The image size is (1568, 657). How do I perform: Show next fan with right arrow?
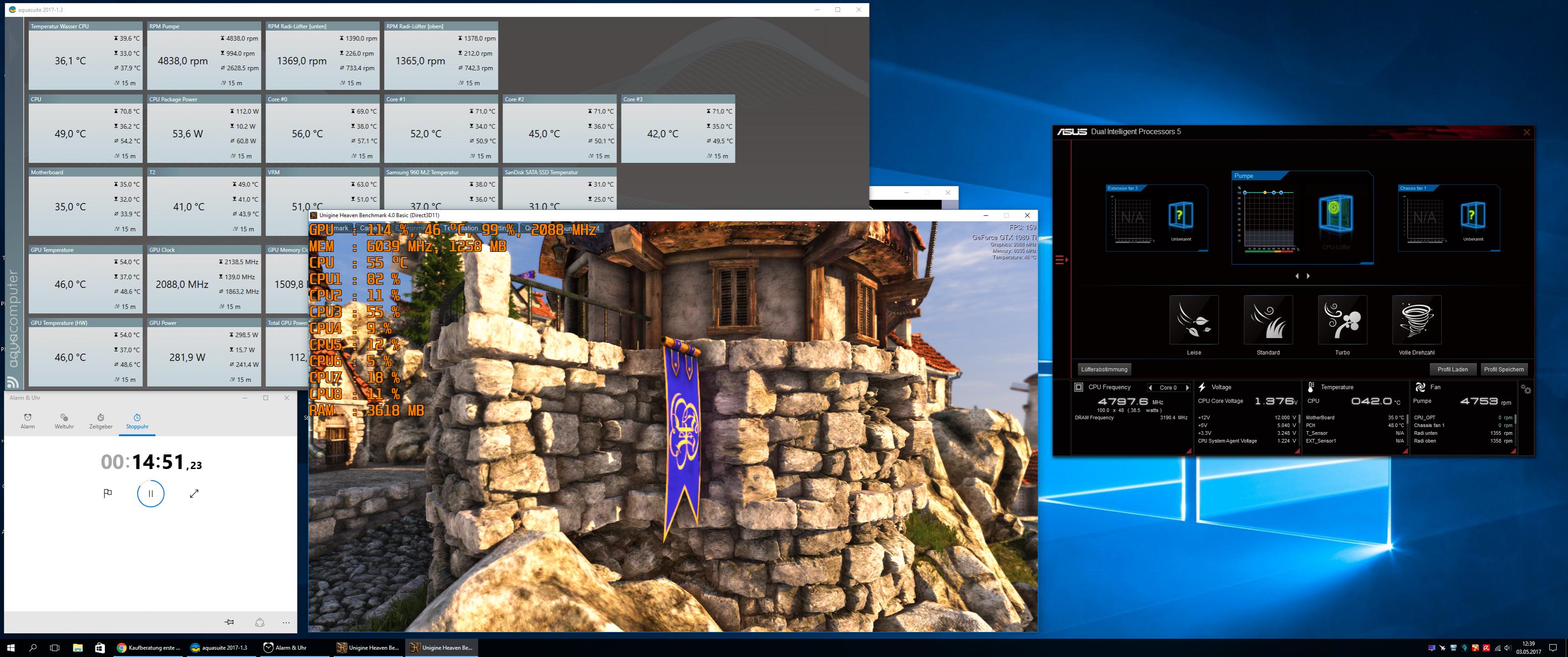[x=1308, y=276]
